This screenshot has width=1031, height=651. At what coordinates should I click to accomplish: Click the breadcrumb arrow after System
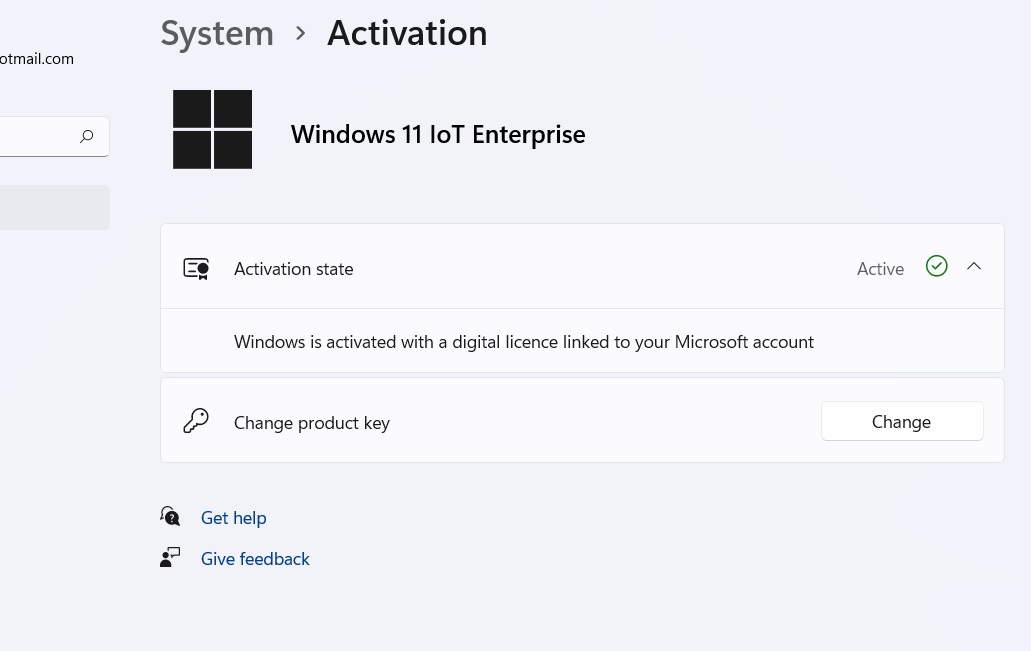point(300,34)
